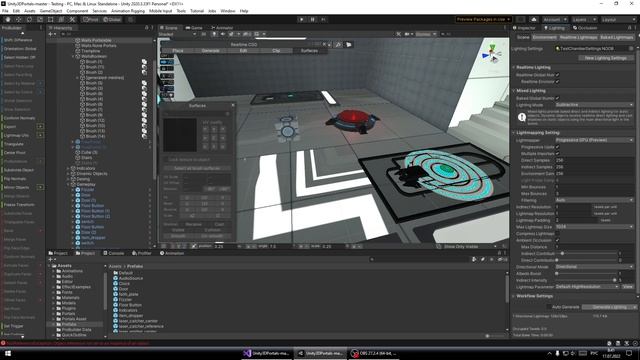The image size is (640, 360).
Task: Open Max Lightmap Size dropdown
Action: click(x=594, y=227)
